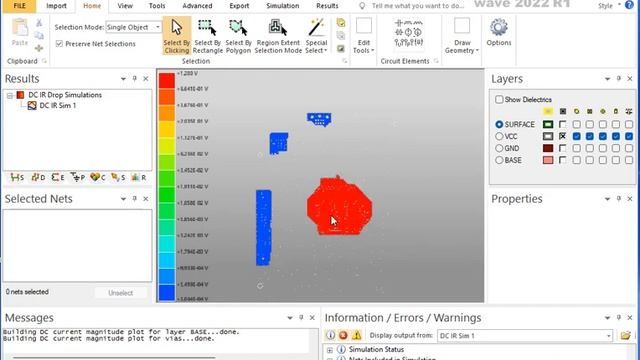Click the BASE layer pink color swatch
Image resolution: width=640 pixels, height=360 pixels.
tap(548, 160)
